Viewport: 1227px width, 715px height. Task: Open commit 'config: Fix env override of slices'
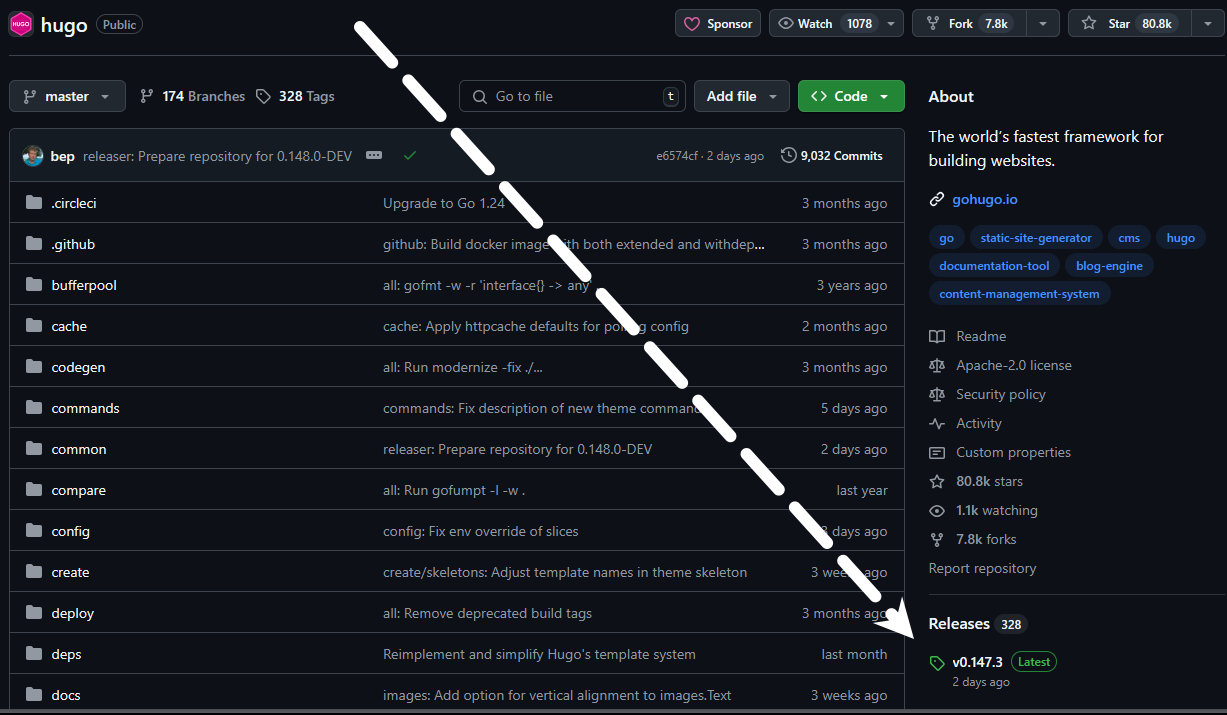click(x=481, y=531)
